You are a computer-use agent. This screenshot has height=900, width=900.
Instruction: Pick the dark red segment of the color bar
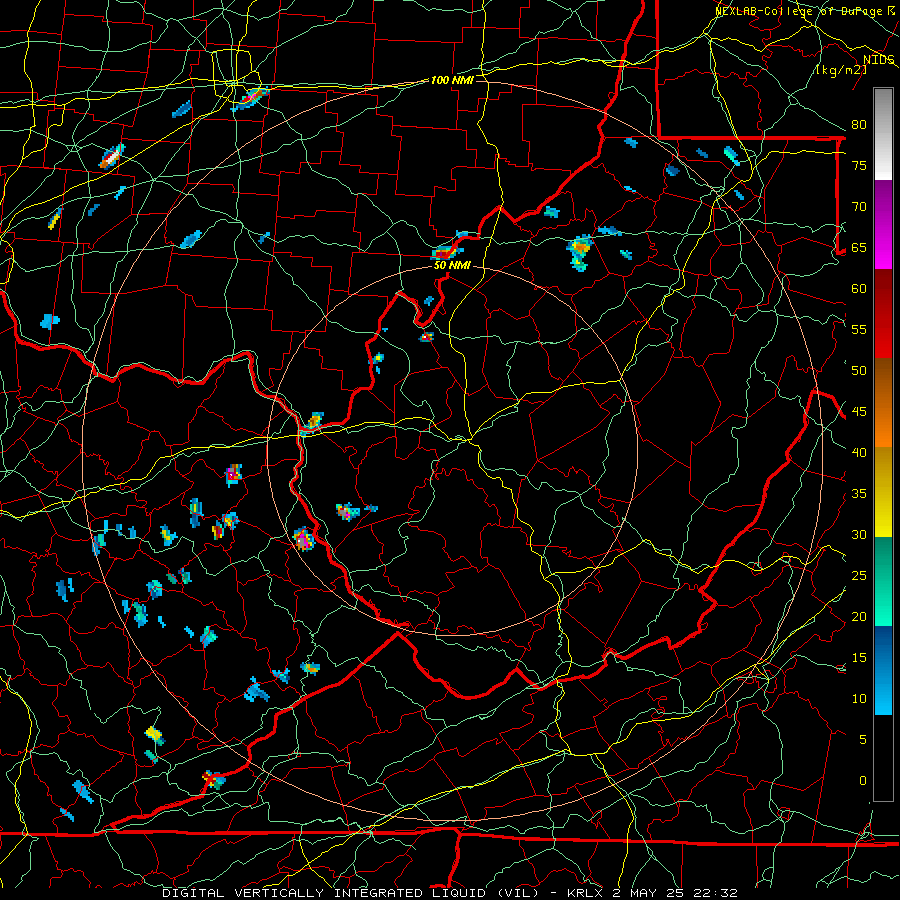[x=883, y=314]
